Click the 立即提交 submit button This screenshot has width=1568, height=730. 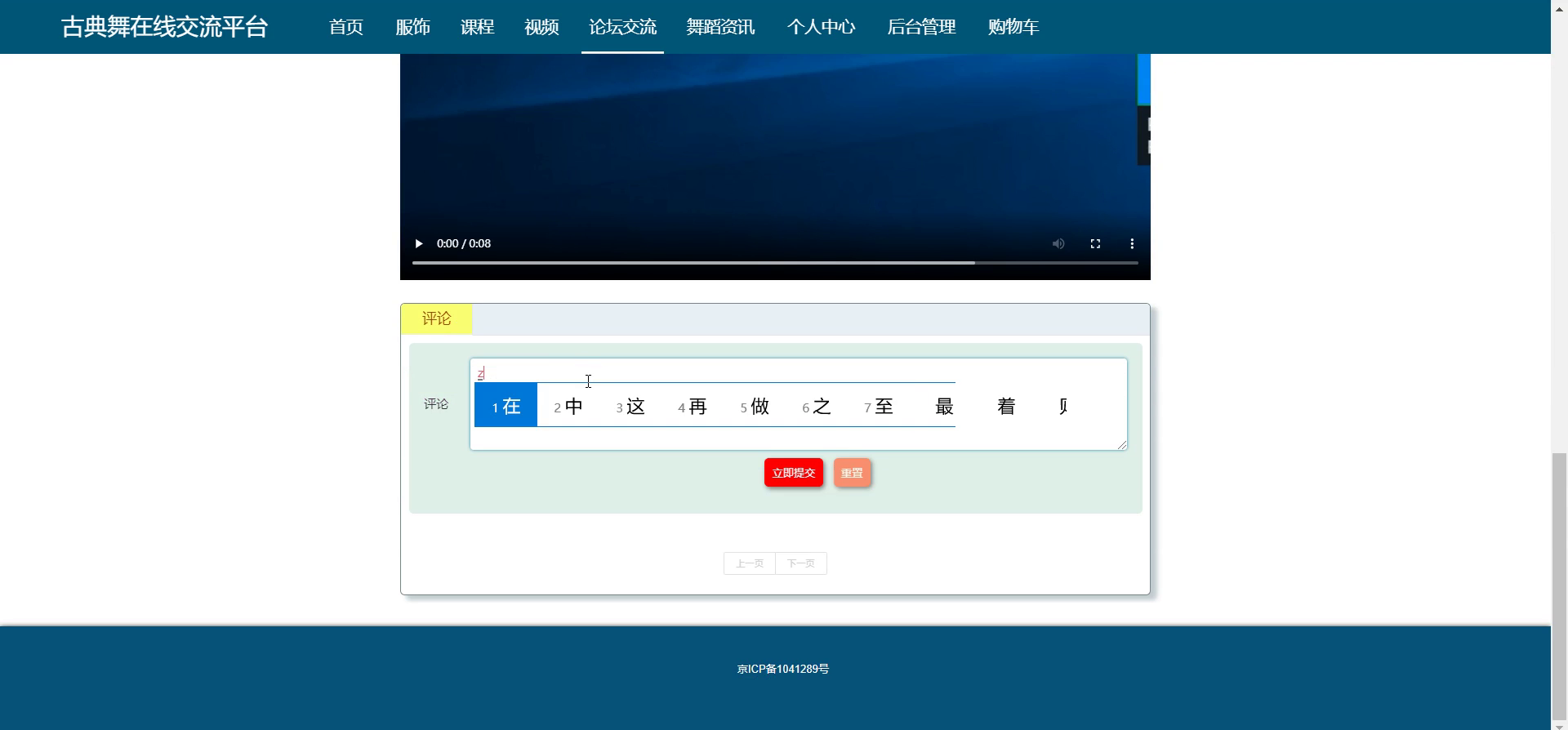(794, 473)
